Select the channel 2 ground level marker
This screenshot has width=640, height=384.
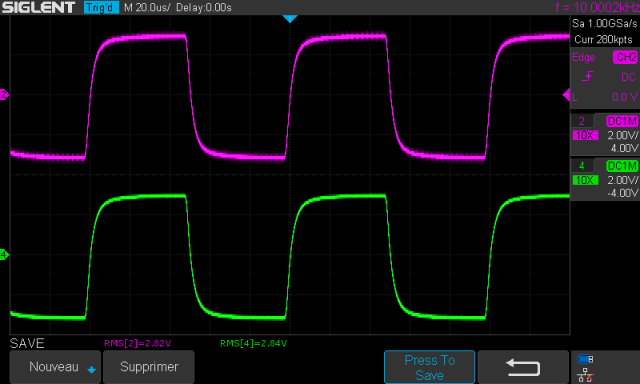[4, 95]
